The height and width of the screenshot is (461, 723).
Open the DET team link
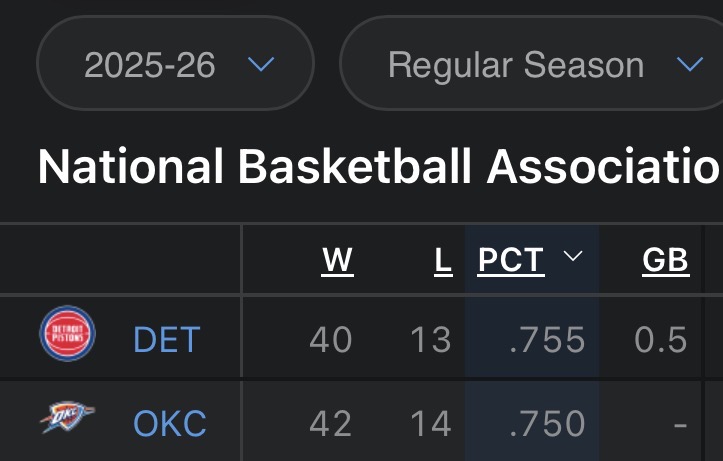pyautogui.click(x=167, y=340)
